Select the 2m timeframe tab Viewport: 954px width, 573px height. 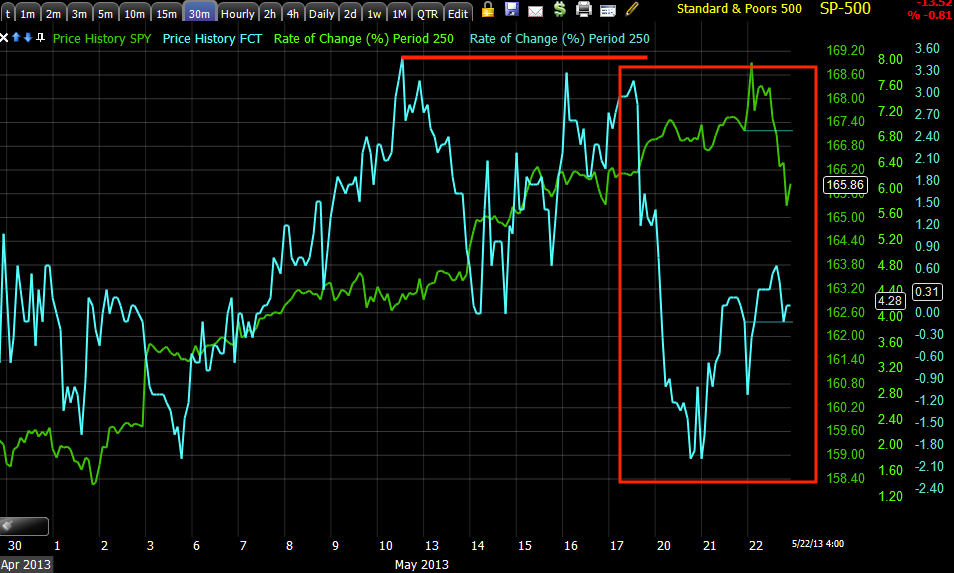point(54,13)
